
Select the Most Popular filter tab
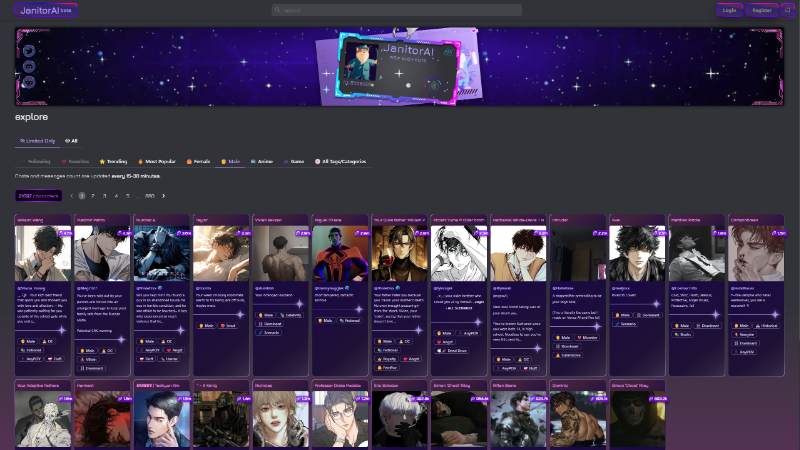pos(157,162)
